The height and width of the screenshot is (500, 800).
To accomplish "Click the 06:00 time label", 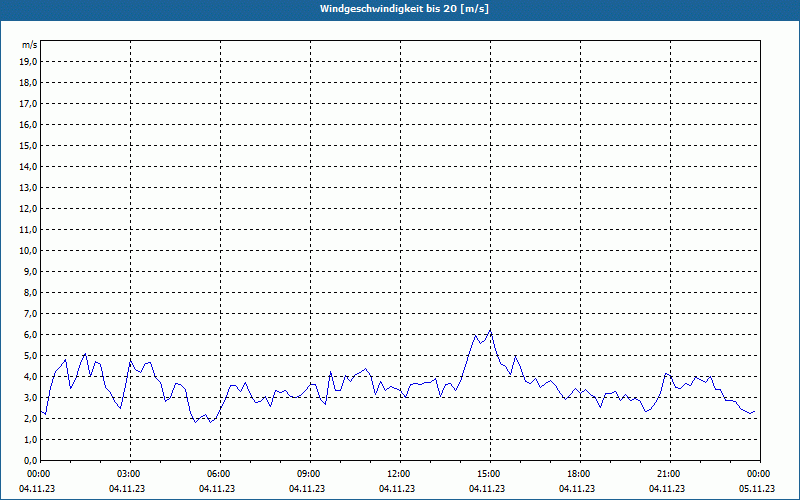I will (220, 474).
